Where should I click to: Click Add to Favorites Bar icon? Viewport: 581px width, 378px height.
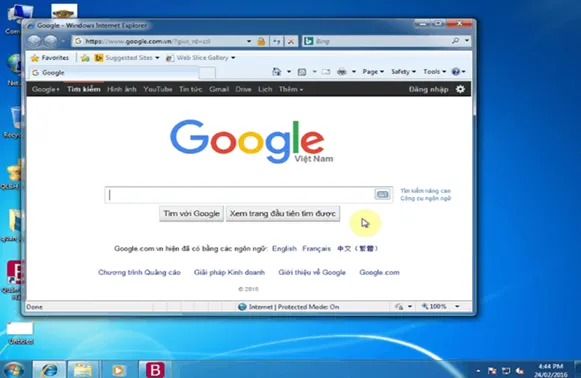(x=85, y=58)
